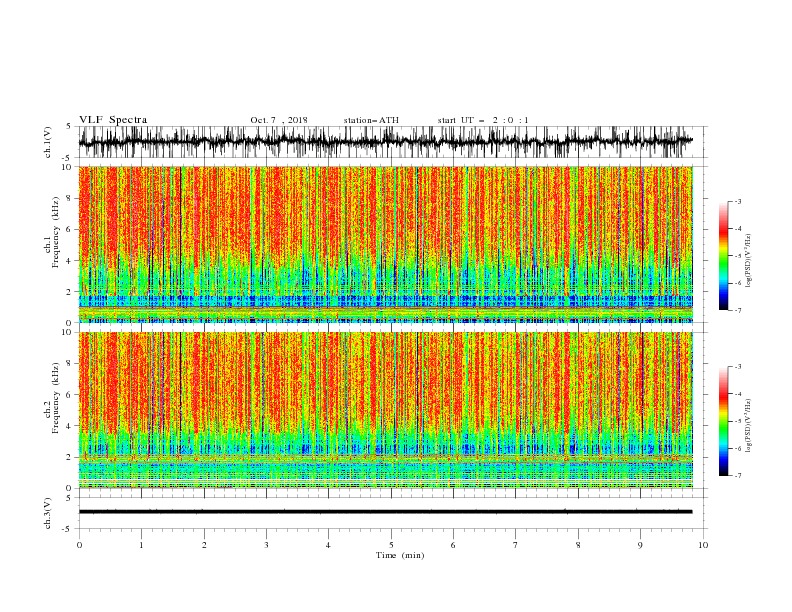
Task: Click the "start UT = 2:0:1" text
Action: click(x=483, y=120)
